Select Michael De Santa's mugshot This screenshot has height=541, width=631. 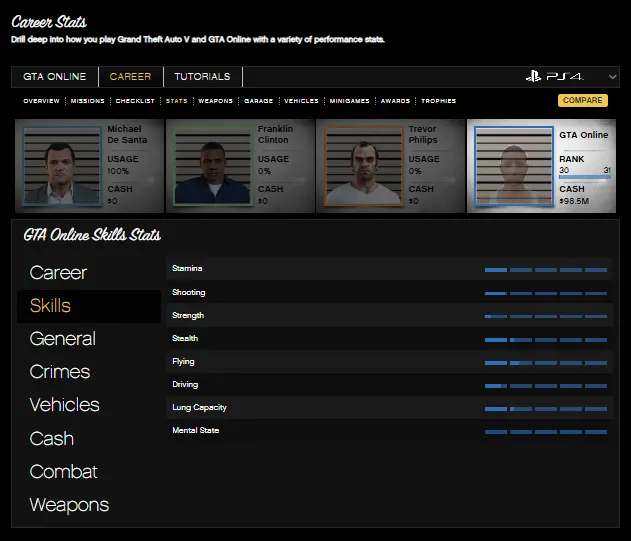(x=60, y=166)
